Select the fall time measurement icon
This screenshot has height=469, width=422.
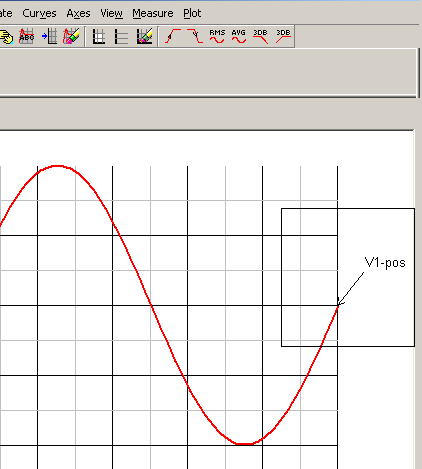pyautogui.click(x=195, y=36)
